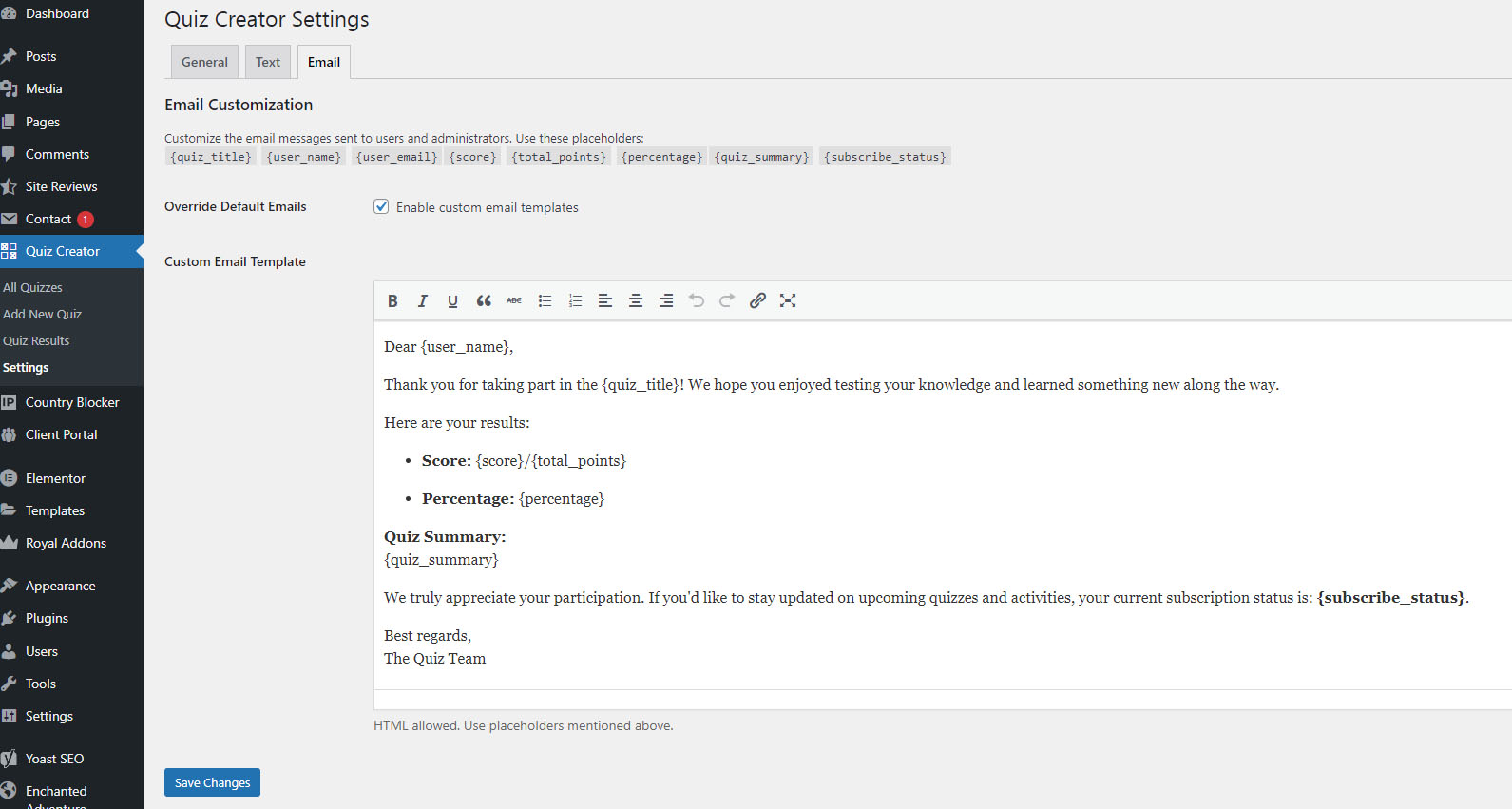This screenshot has width=1512, height=809.
Task: Center align text in editor
Action: 636,300
